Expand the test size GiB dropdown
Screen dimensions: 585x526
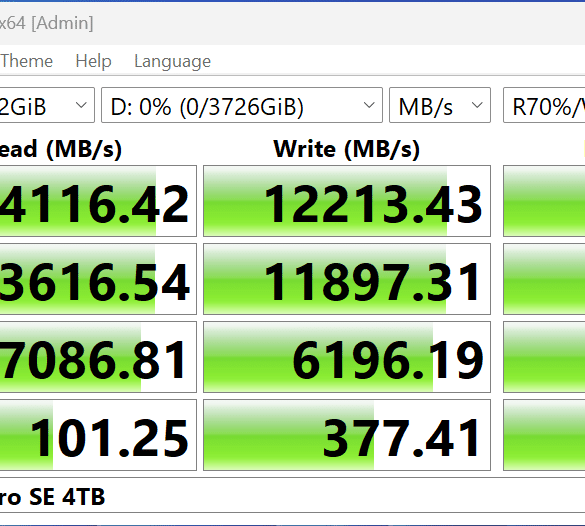pos(47,105)
